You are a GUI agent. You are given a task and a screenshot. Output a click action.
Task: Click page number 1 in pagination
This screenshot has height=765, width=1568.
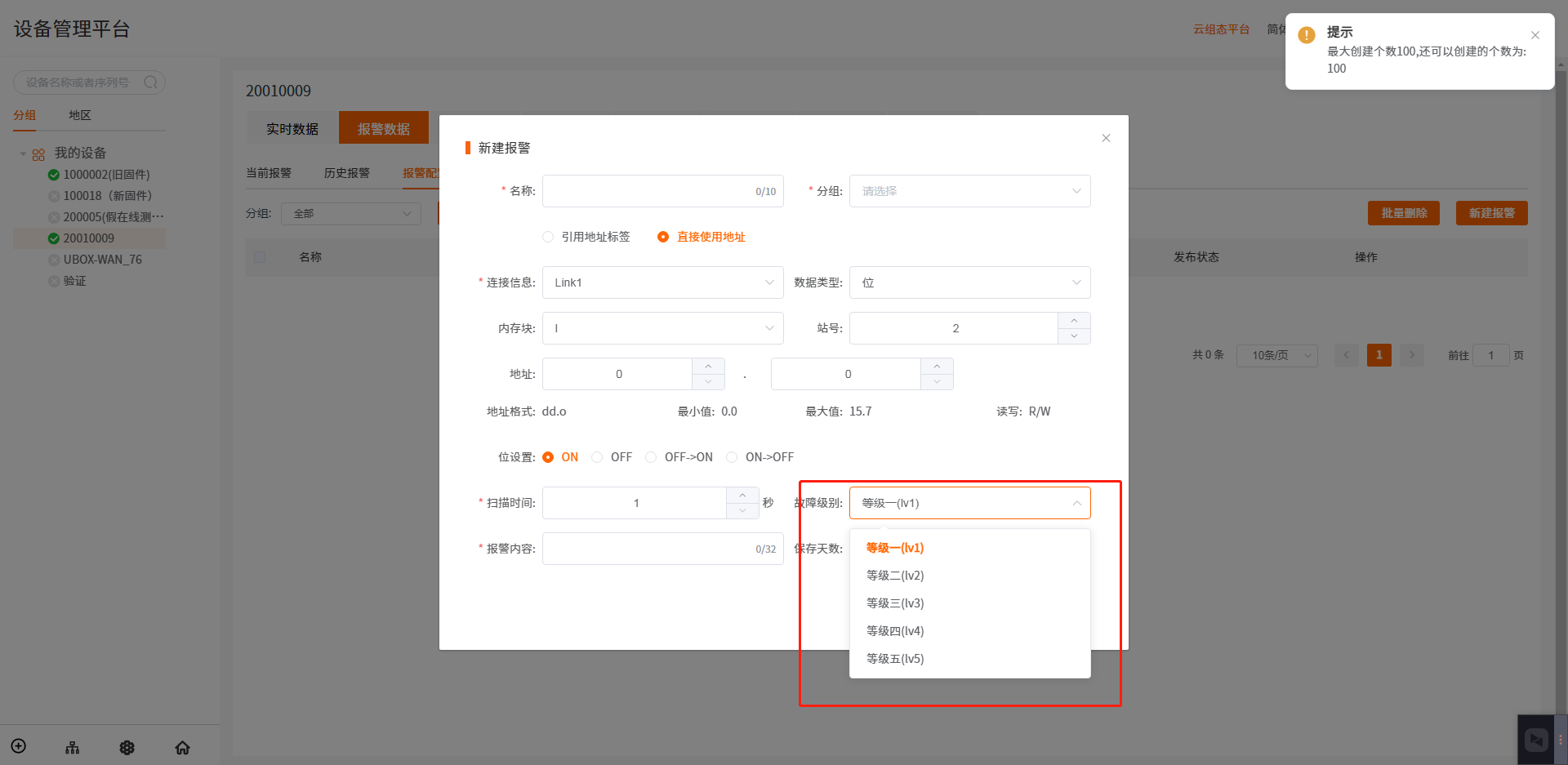(1379, 355)
